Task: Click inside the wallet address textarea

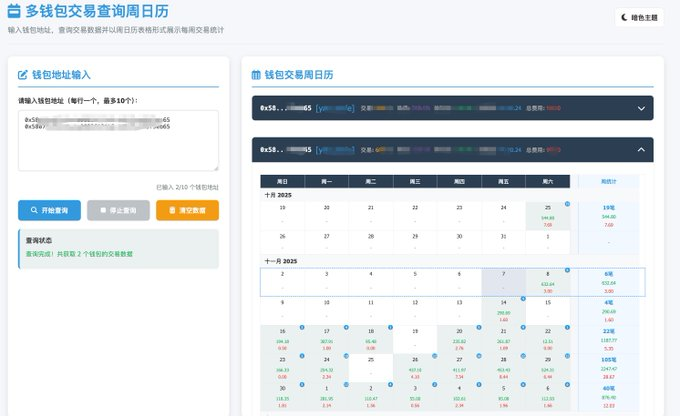Action: 118,141
